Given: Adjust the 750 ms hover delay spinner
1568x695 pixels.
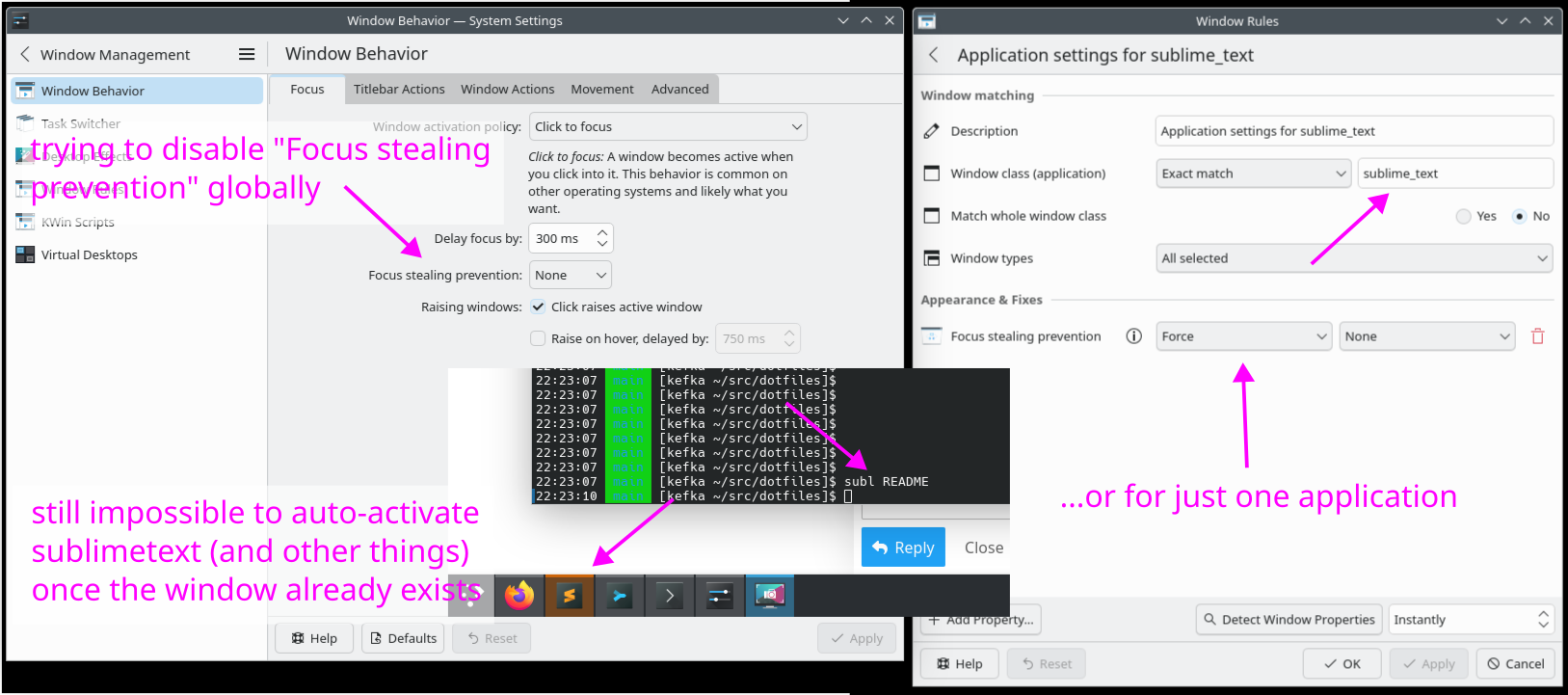Looking at the screenshot, I should 757,338.
